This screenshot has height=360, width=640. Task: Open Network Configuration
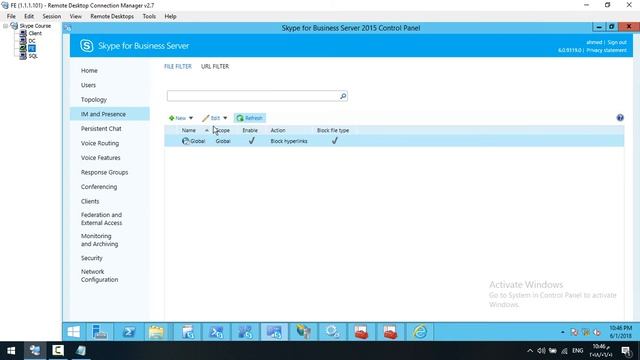coord(99,276)
